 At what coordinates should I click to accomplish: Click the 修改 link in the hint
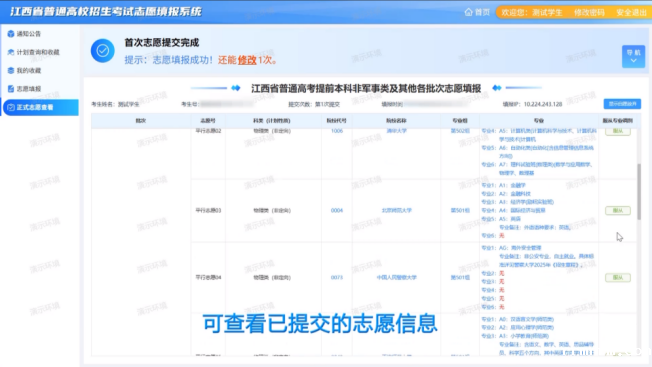(247, 60)
